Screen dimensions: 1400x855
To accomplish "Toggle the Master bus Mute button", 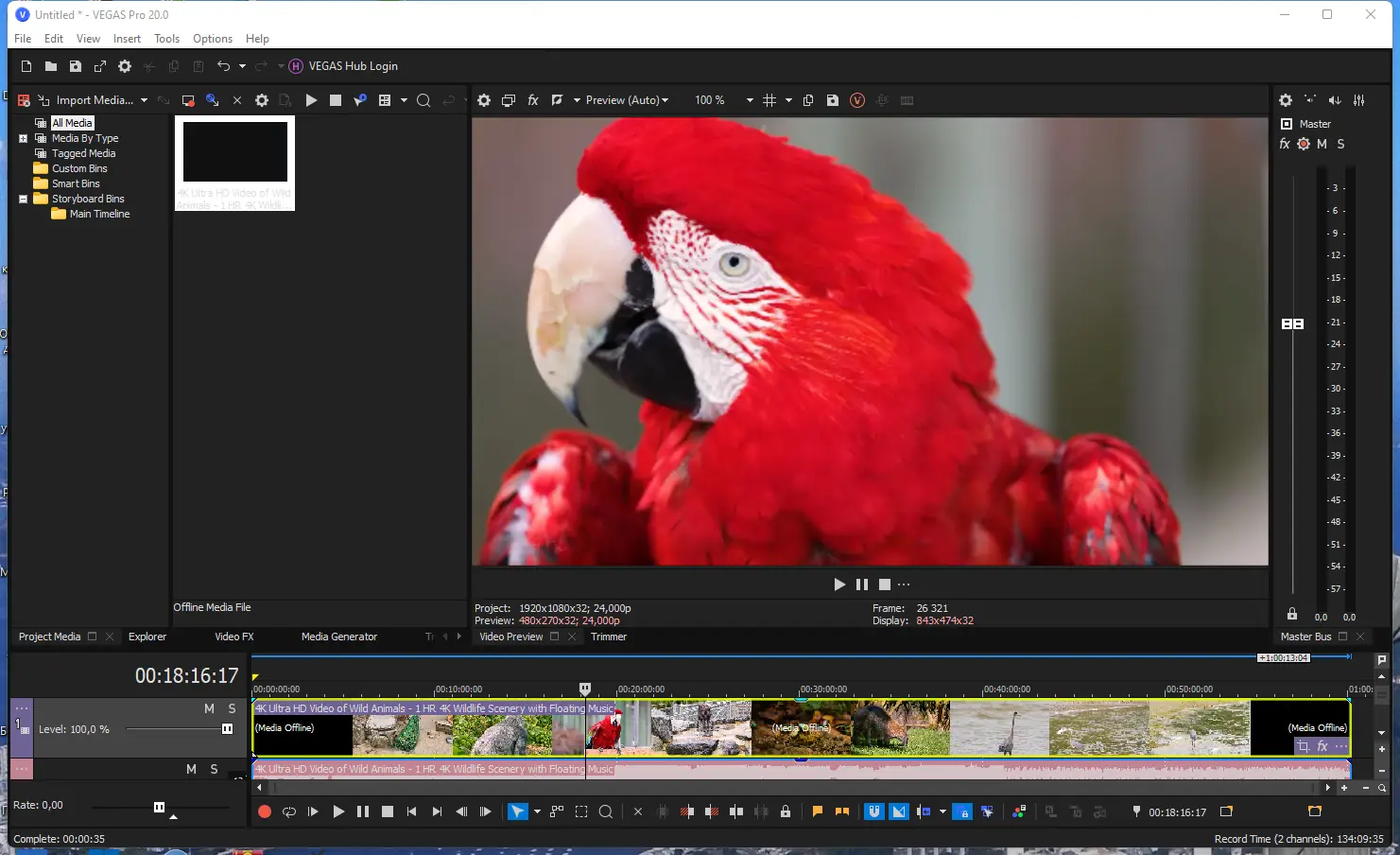I will (1322, 144).
